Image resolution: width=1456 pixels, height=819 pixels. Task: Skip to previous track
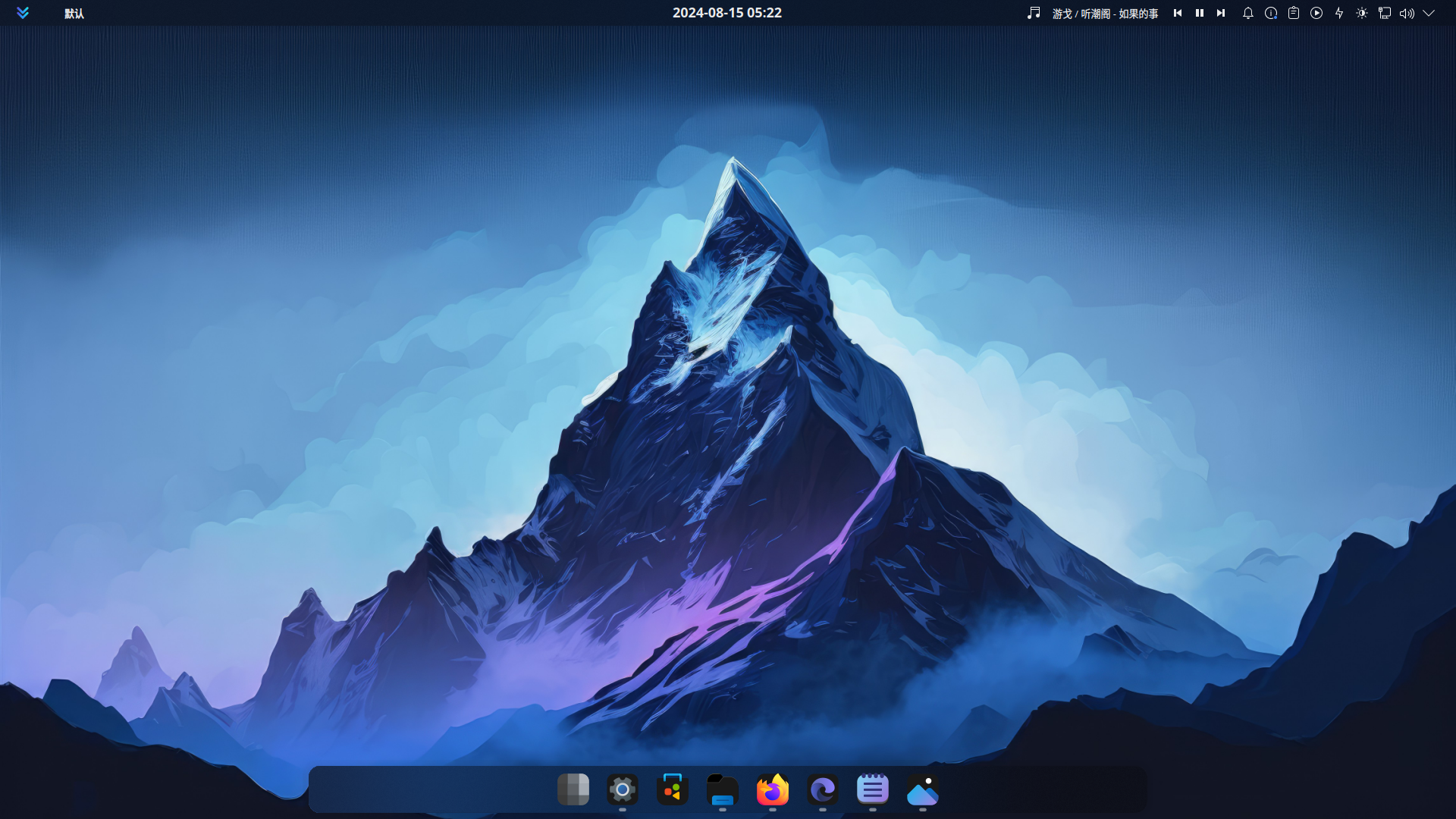(x=1178, y=13)
